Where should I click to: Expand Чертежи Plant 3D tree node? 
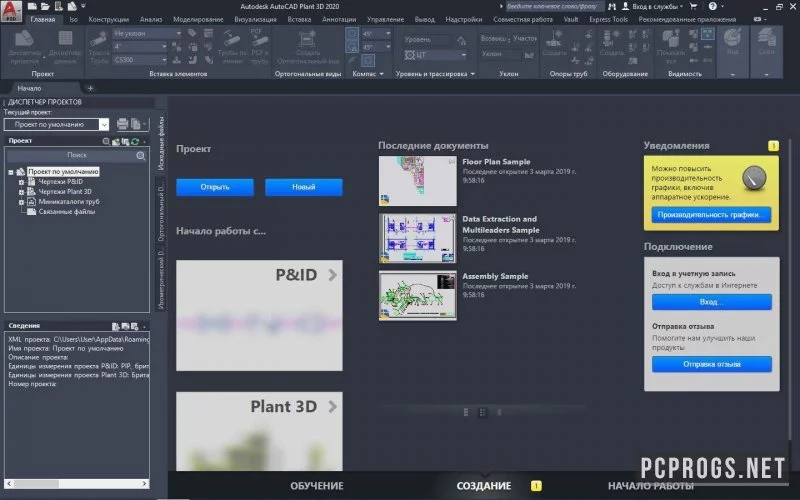[21, 192]
